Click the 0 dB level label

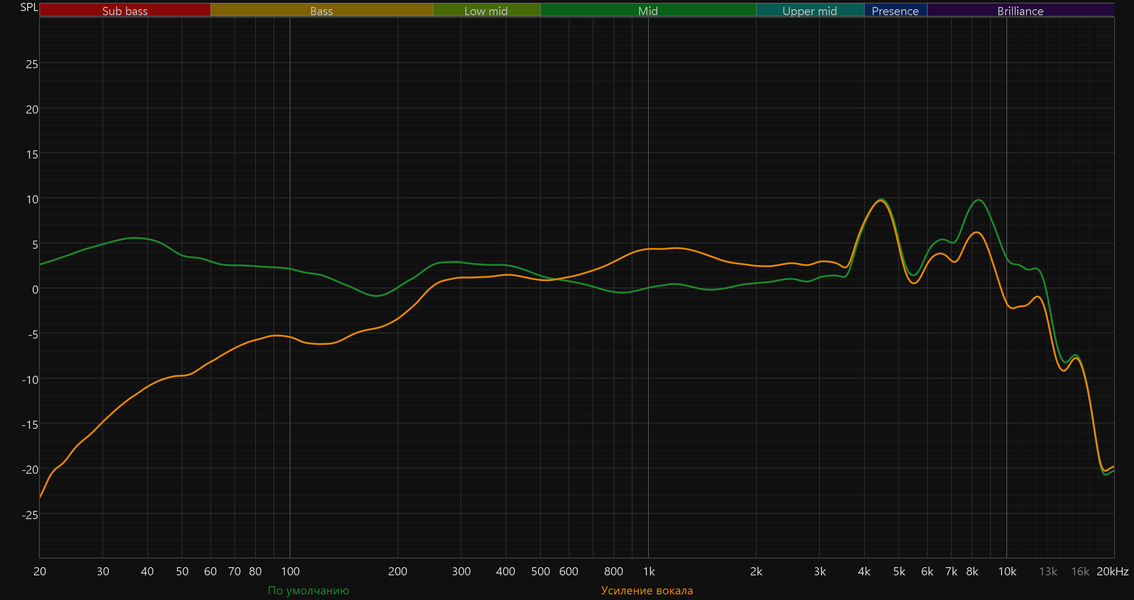34,289
